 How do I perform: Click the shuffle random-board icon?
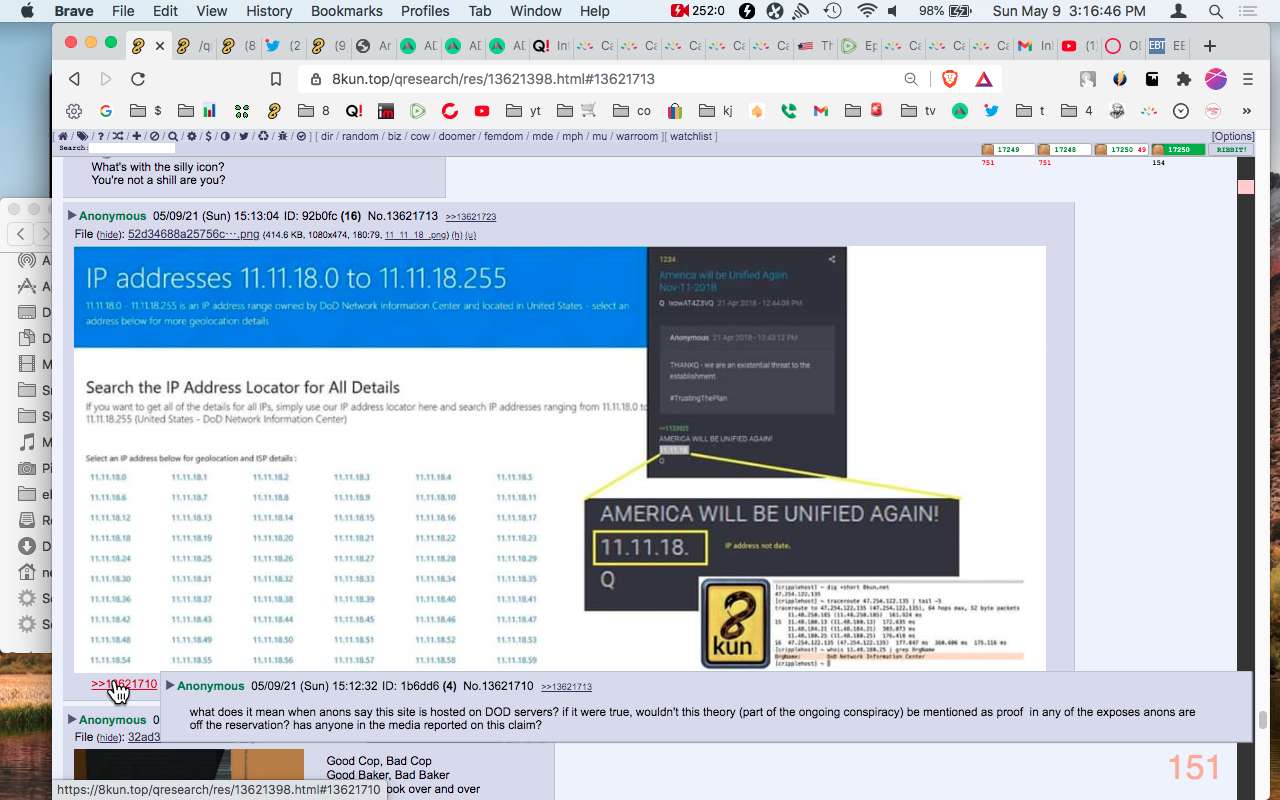(118, 136)
